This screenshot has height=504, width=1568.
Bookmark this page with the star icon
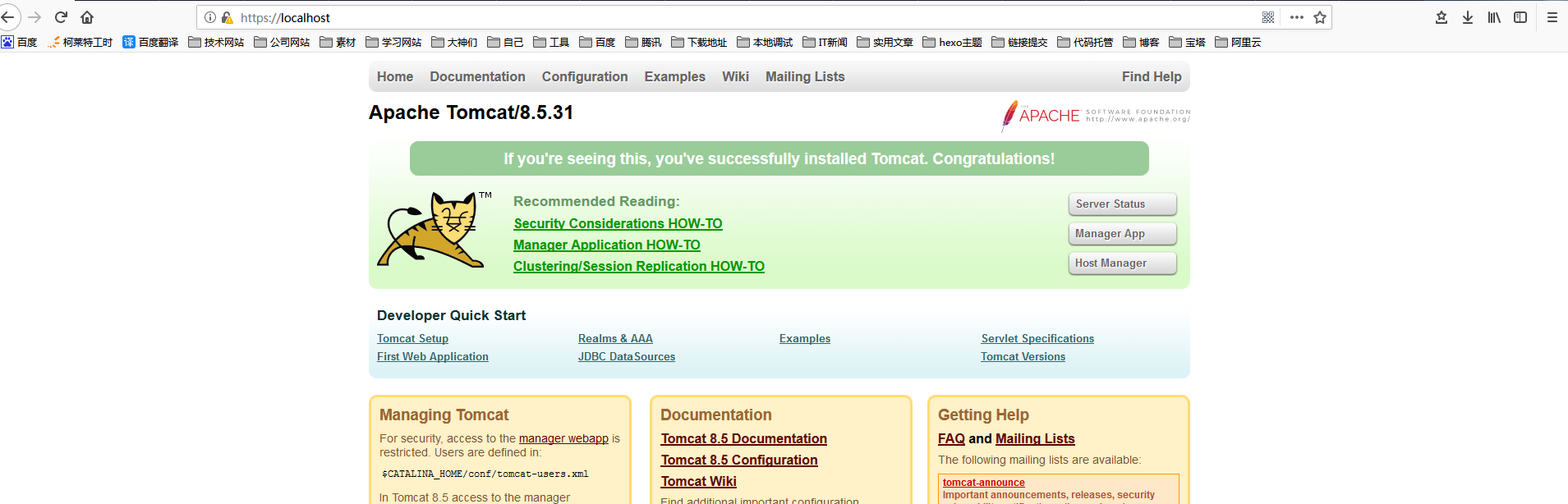tap(1320, 17)
